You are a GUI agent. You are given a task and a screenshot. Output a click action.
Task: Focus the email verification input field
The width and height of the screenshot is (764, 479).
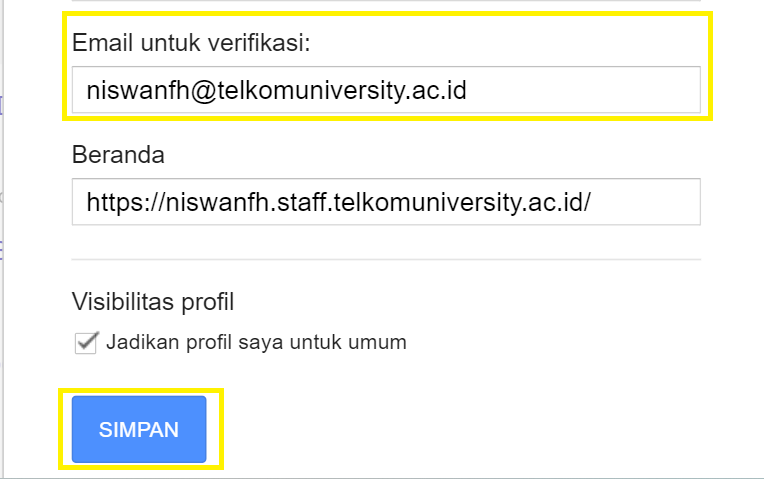[x=385, y=91]
